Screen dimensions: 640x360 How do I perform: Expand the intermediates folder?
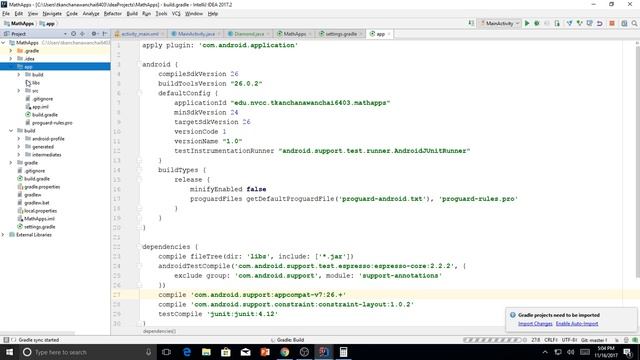pos(19,155)
